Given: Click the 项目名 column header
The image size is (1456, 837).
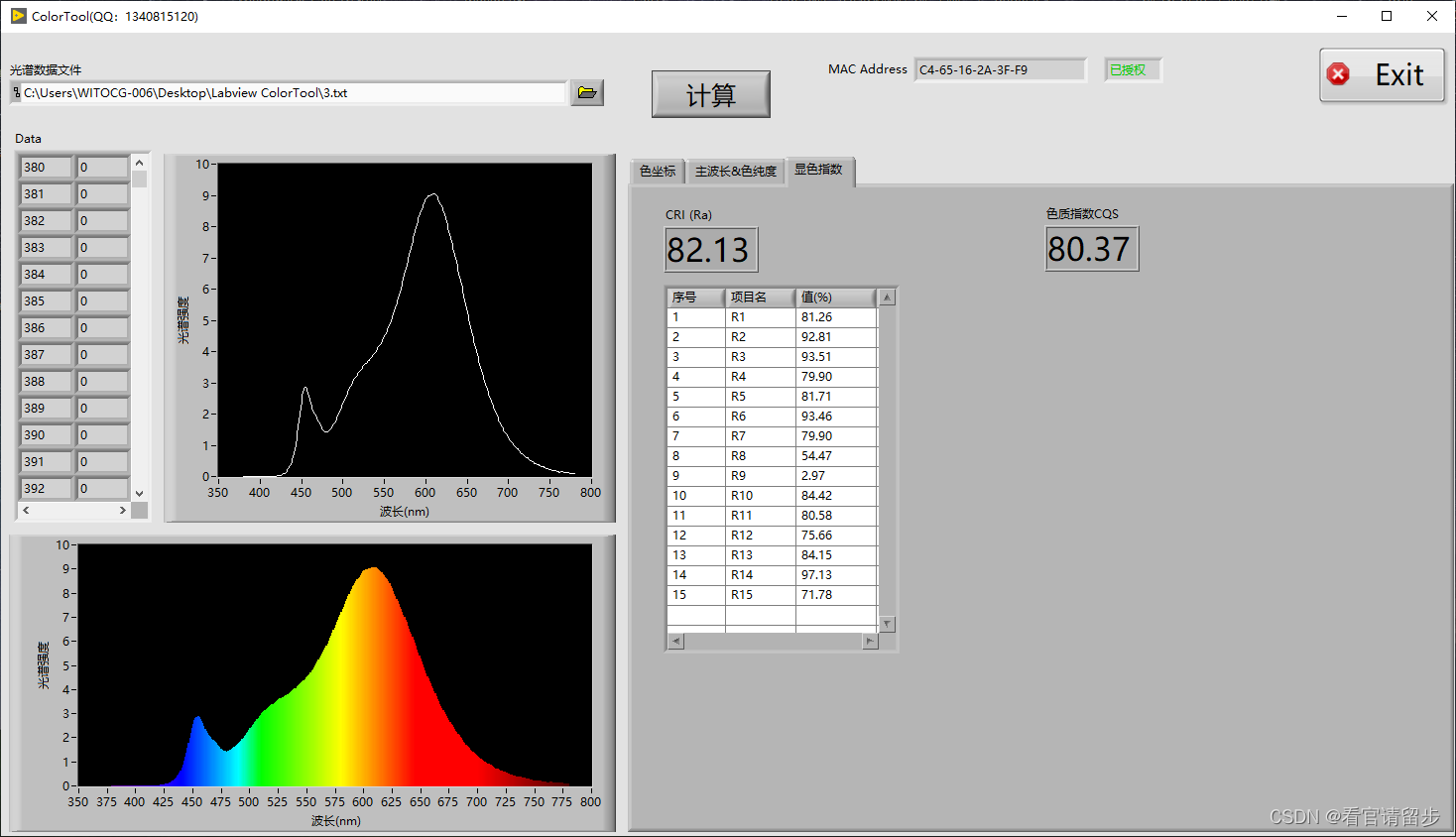Looking at the screenshot, I should 761,298.
